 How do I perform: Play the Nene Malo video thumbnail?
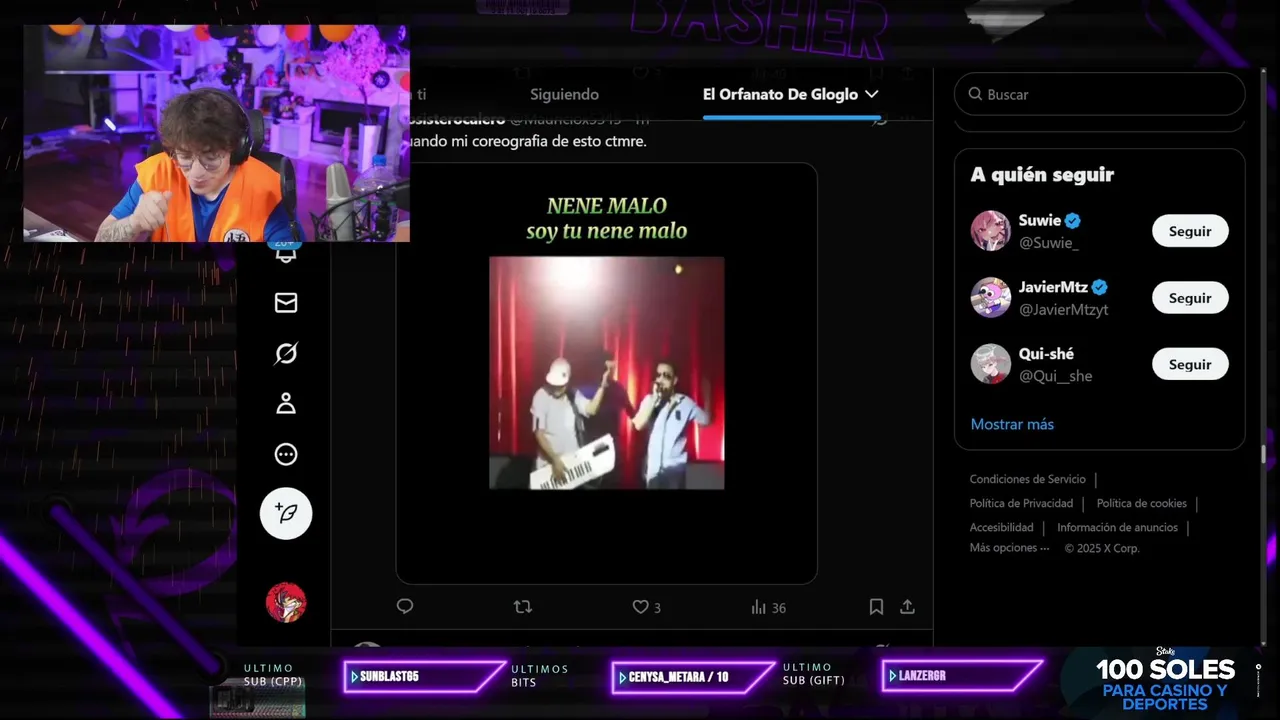606,373
